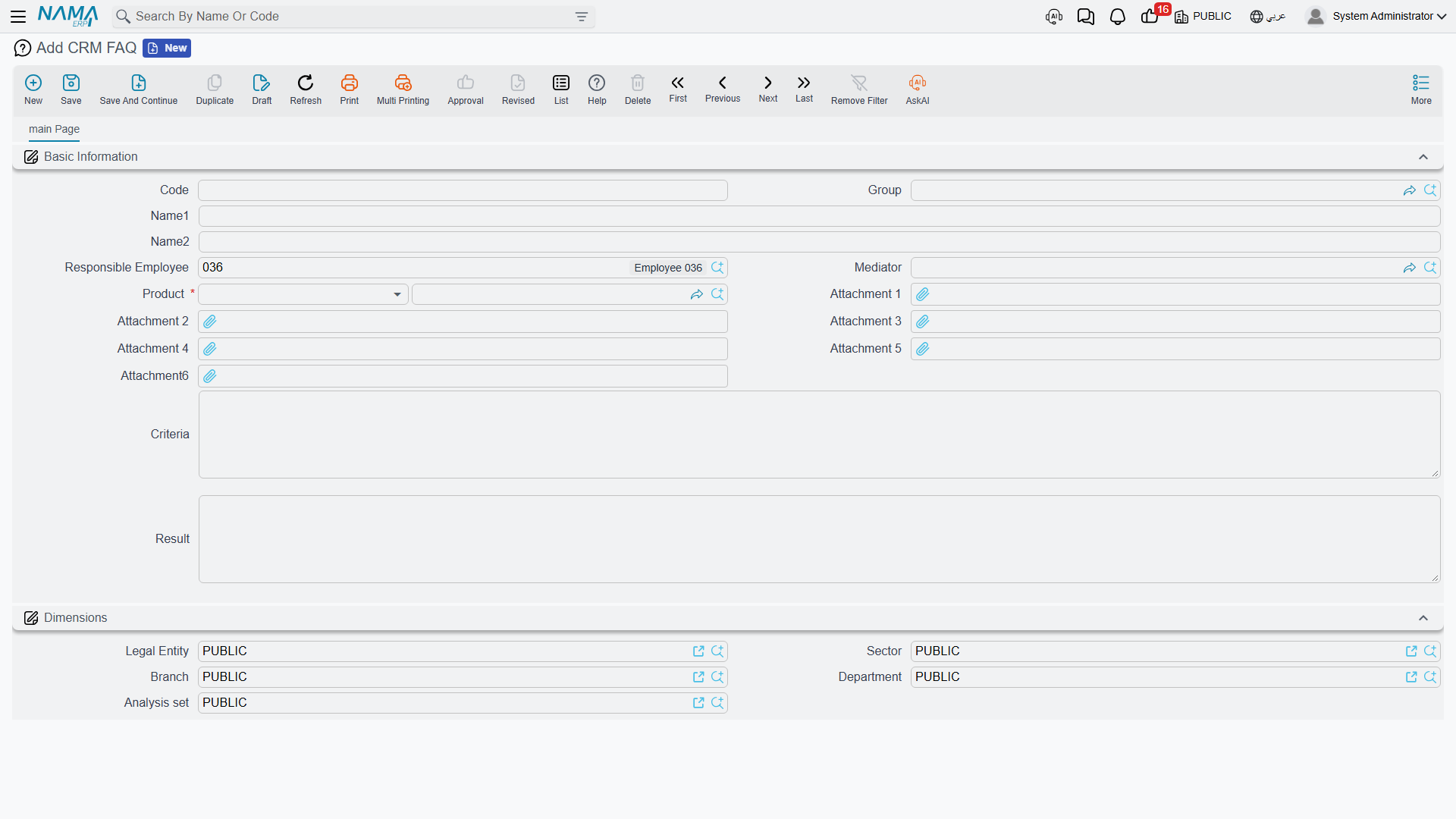1456x819 pixels.
Task: Open the notifications bell
Action: 1118,17
